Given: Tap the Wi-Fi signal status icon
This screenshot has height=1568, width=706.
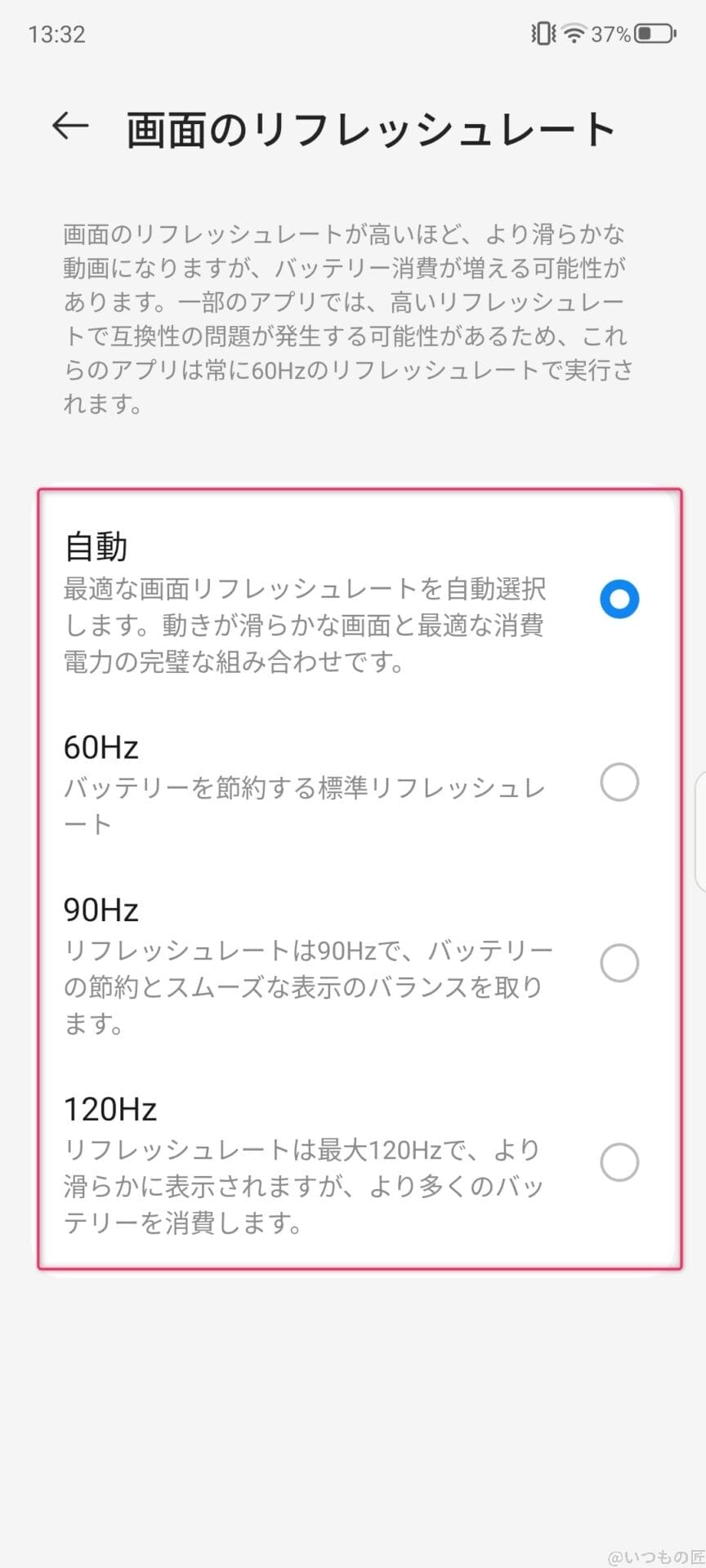Looking at the screenshot, I should click(x=575, y=34).
